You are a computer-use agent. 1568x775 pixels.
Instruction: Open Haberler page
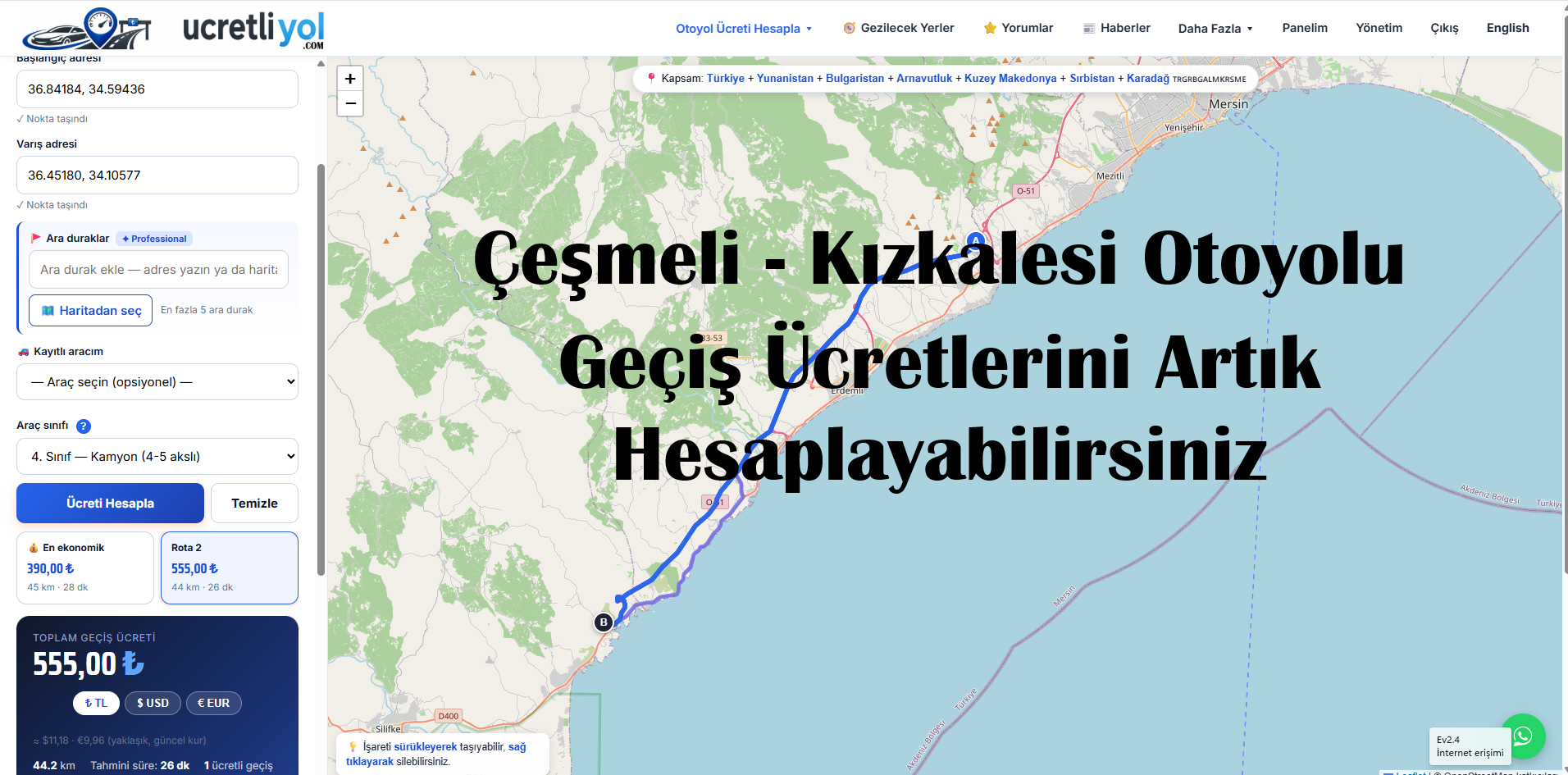tap(1117, 28)
